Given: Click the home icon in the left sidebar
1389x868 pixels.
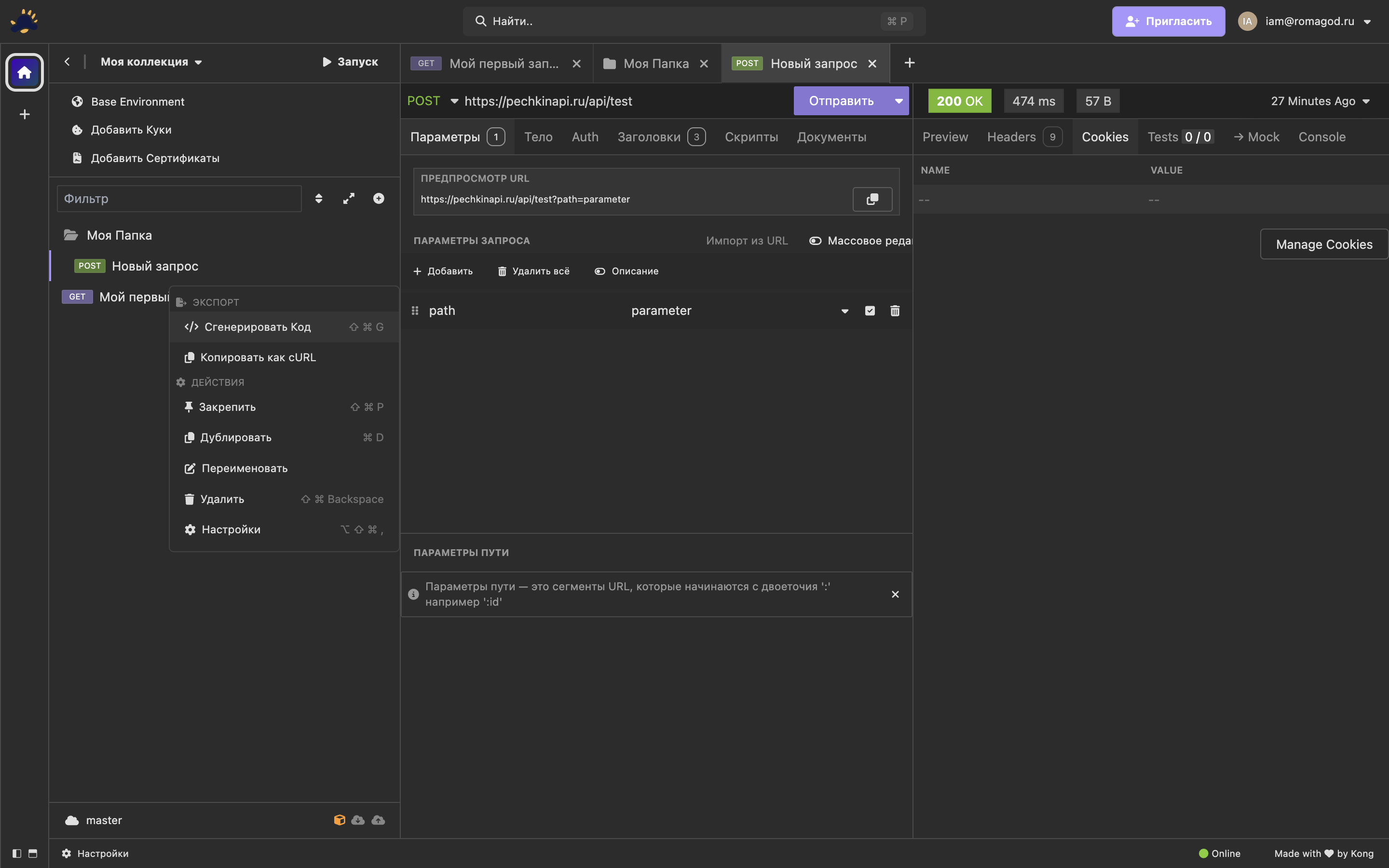Looking at the screenshot, I should [x=24, y=72].
